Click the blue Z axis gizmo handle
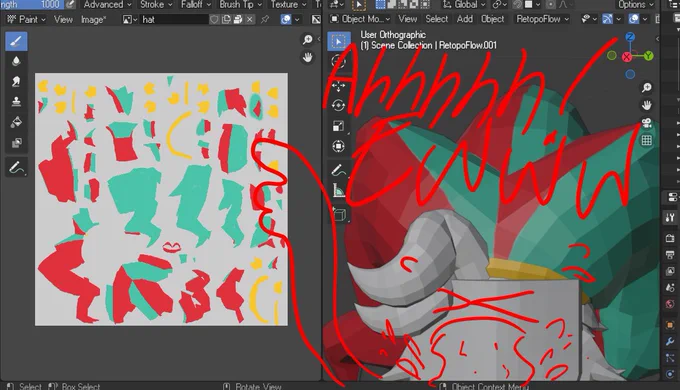Viewport: 680px width, 390px height. [x=630, y=37]
